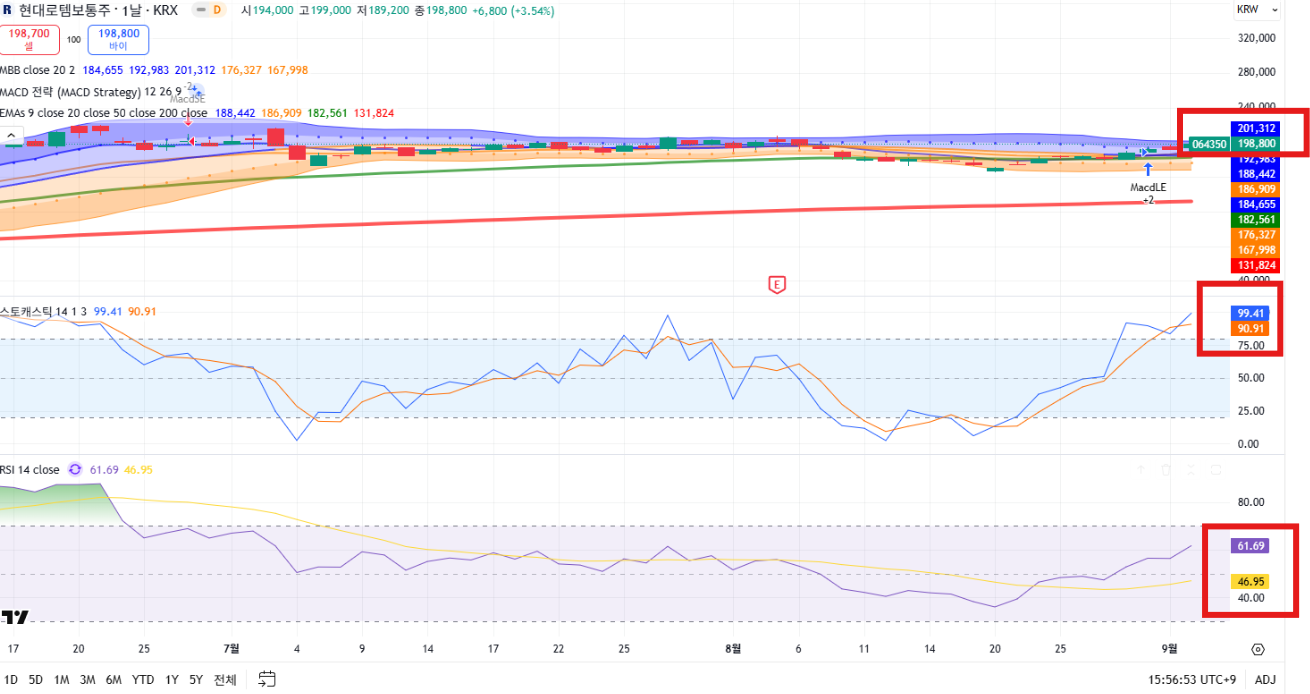Click the 99.41 stochastic value label
The image size is (1310, 694).
coord(1252,312)
